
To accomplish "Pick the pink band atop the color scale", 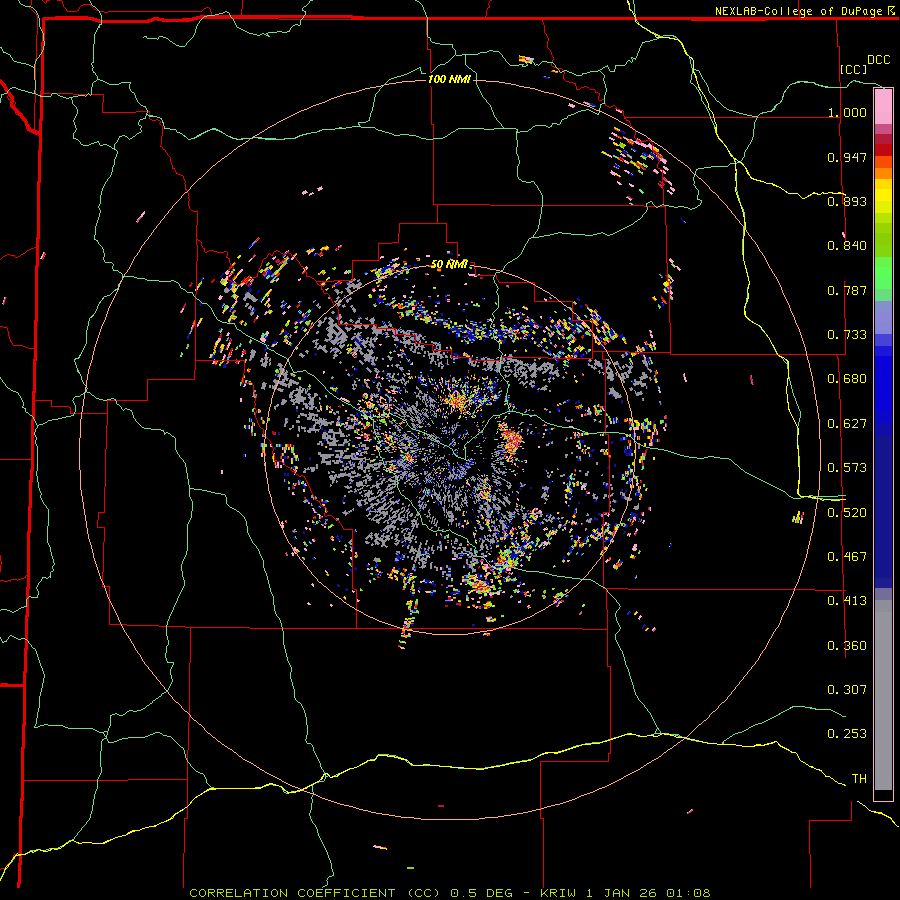I will [x=883, y=106].
